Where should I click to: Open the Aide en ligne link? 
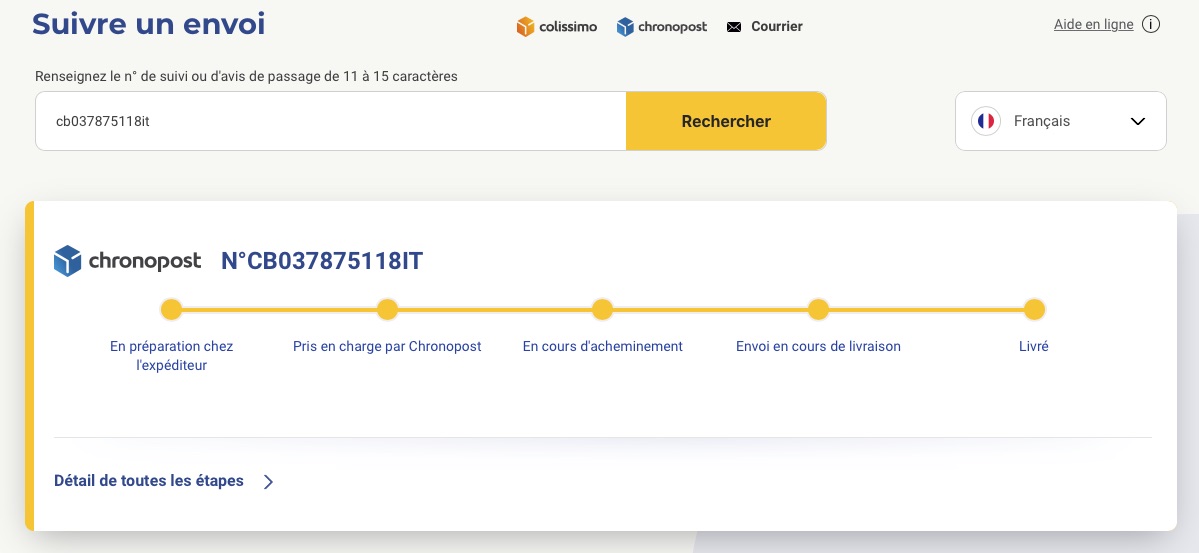pyautogui.click(x=1093, y=24)
